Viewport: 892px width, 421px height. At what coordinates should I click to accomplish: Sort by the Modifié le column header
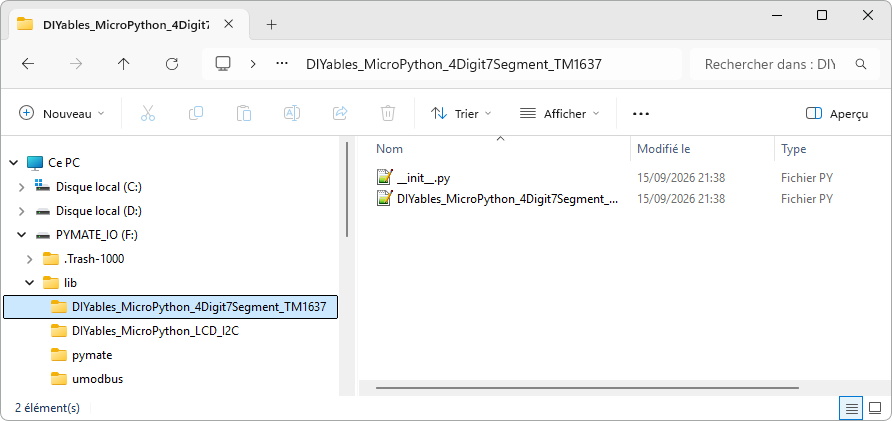click(x=663, y=149)
